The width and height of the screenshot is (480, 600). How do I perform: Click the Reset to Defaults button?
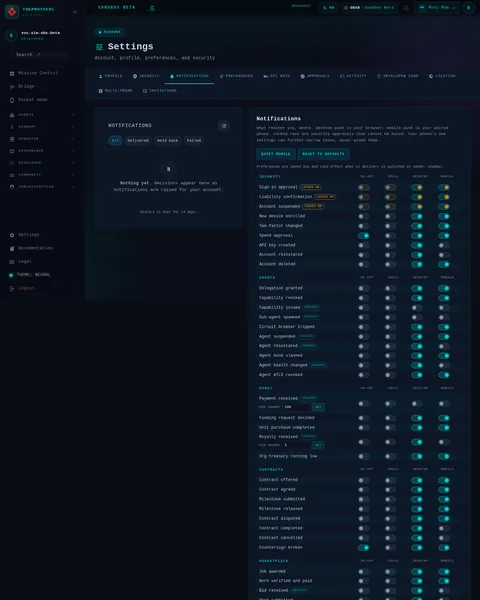pos(323,154)
